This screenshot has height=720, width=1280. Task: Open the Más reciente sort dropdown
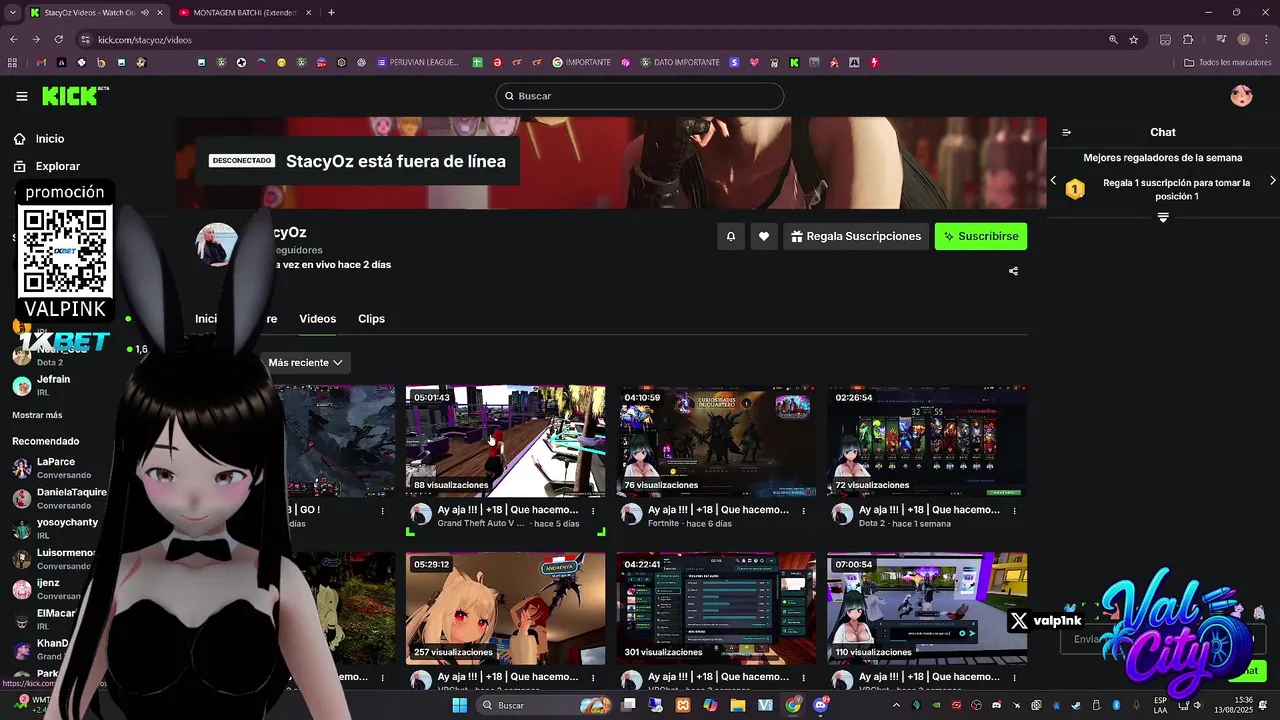click(x=305, y=363)
